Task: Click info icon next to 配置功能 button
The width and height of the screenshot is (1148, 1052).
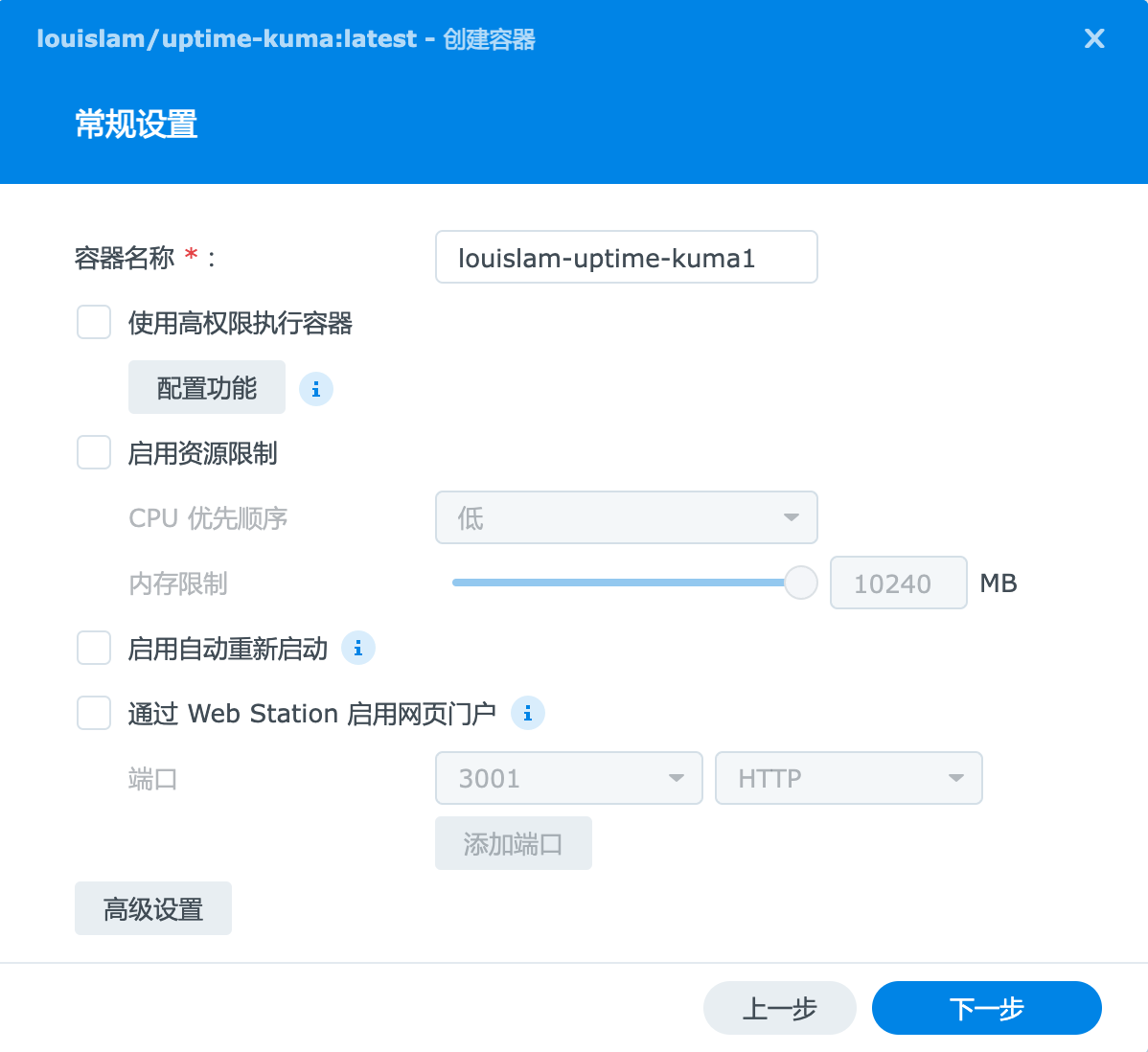Action: 316,389
